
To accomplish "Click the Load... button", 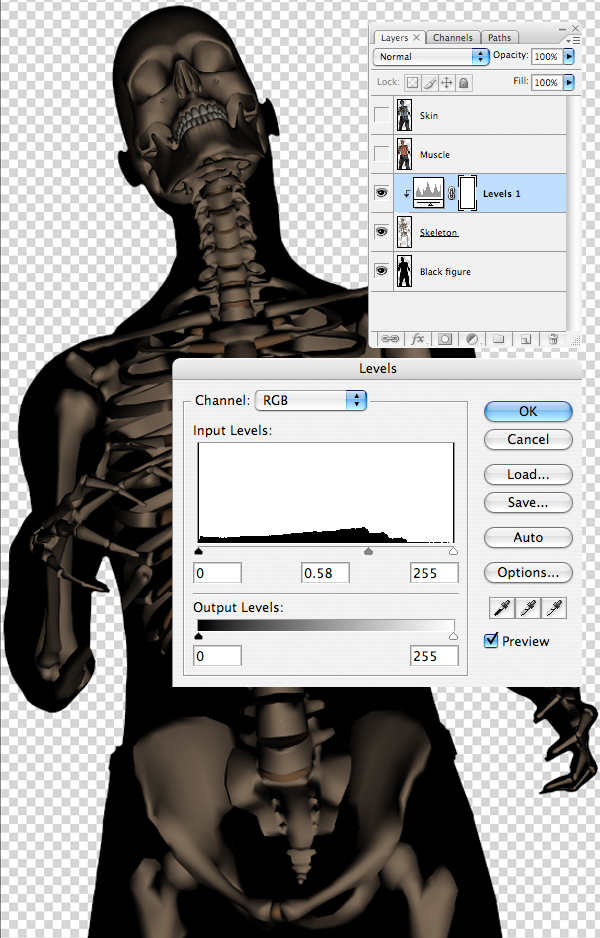I will click(x=528, y=474).
